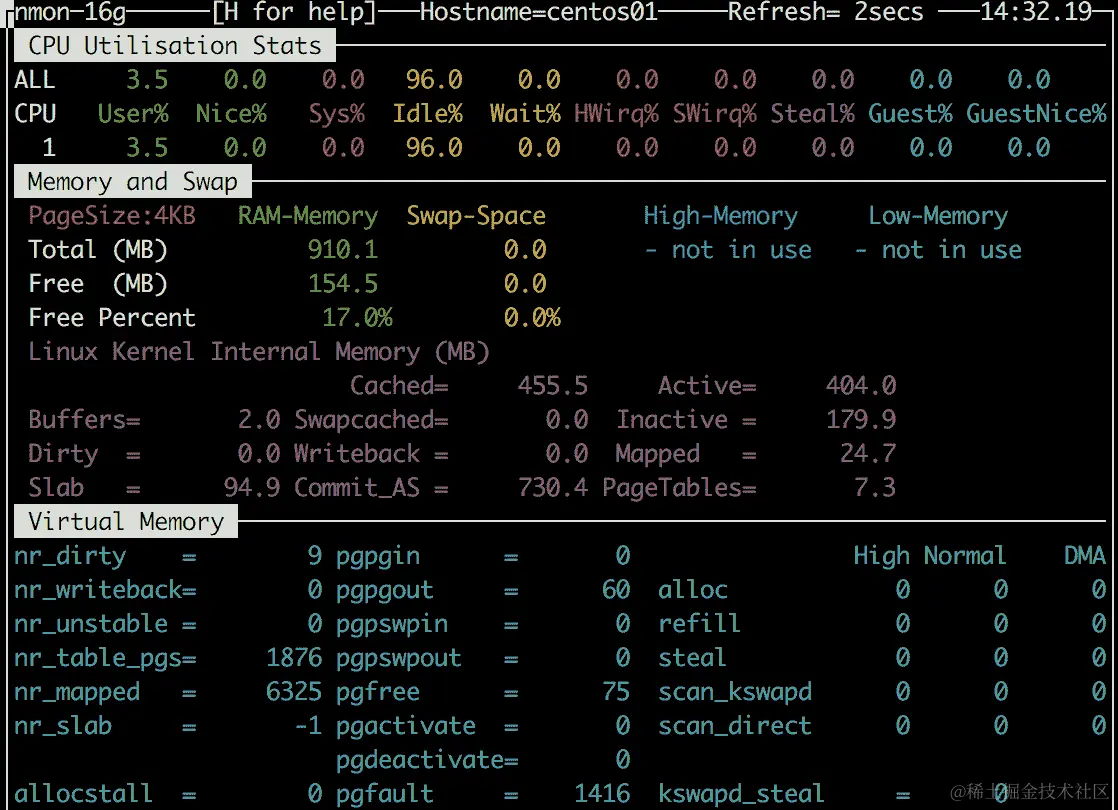The width and height of the screenshot is (1118, 810).
Task: Click the nr_dirty label
Action: click(70, 555)
